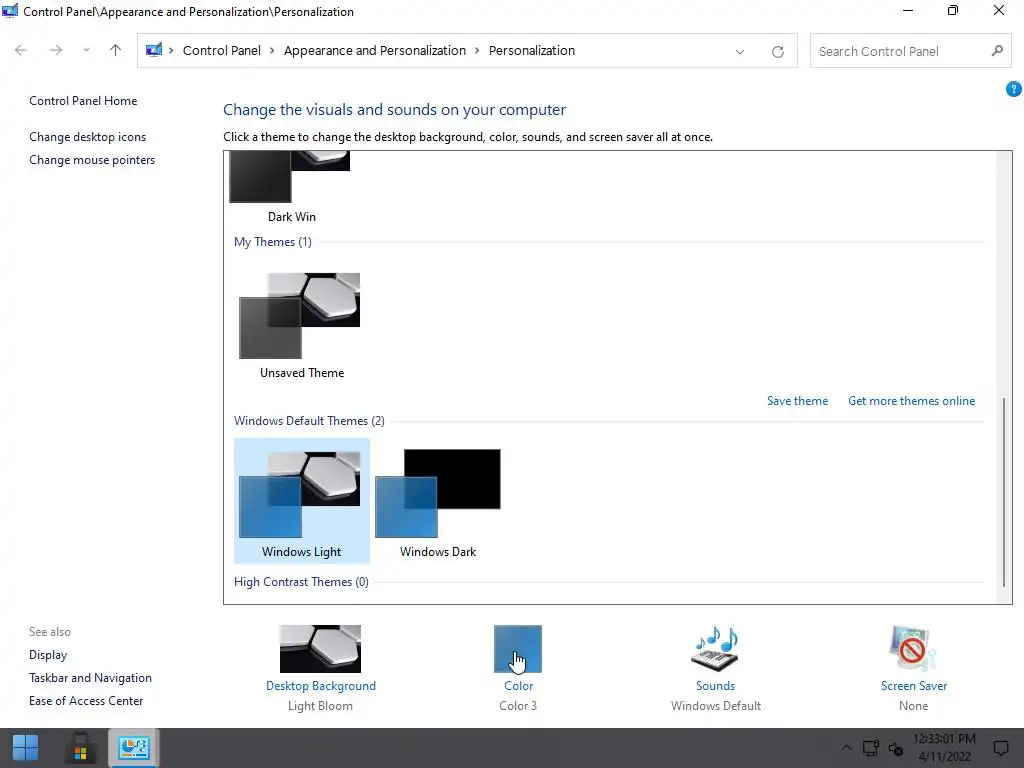The width and height of the screenshot is (1024, 768).
Task: Click the volume tray icon
Action: 895,748
